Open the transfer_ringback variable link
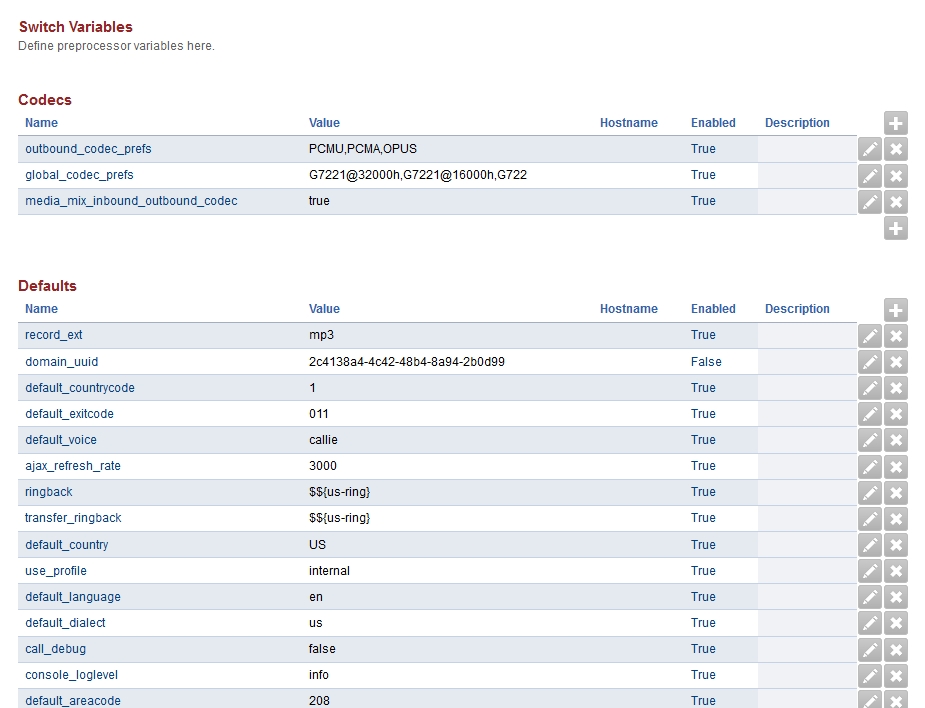Viewport: 925px width, 708px height. coord(73,518)
